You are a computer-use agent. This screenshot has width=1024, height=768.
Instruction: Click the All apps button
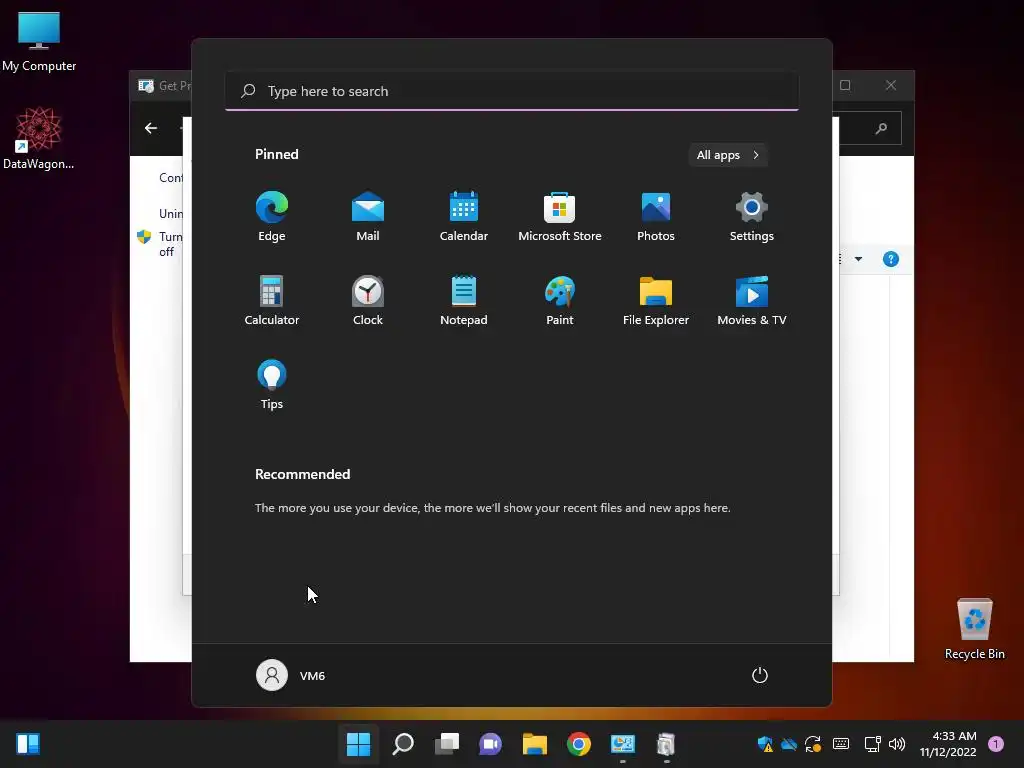click(728, 155)
